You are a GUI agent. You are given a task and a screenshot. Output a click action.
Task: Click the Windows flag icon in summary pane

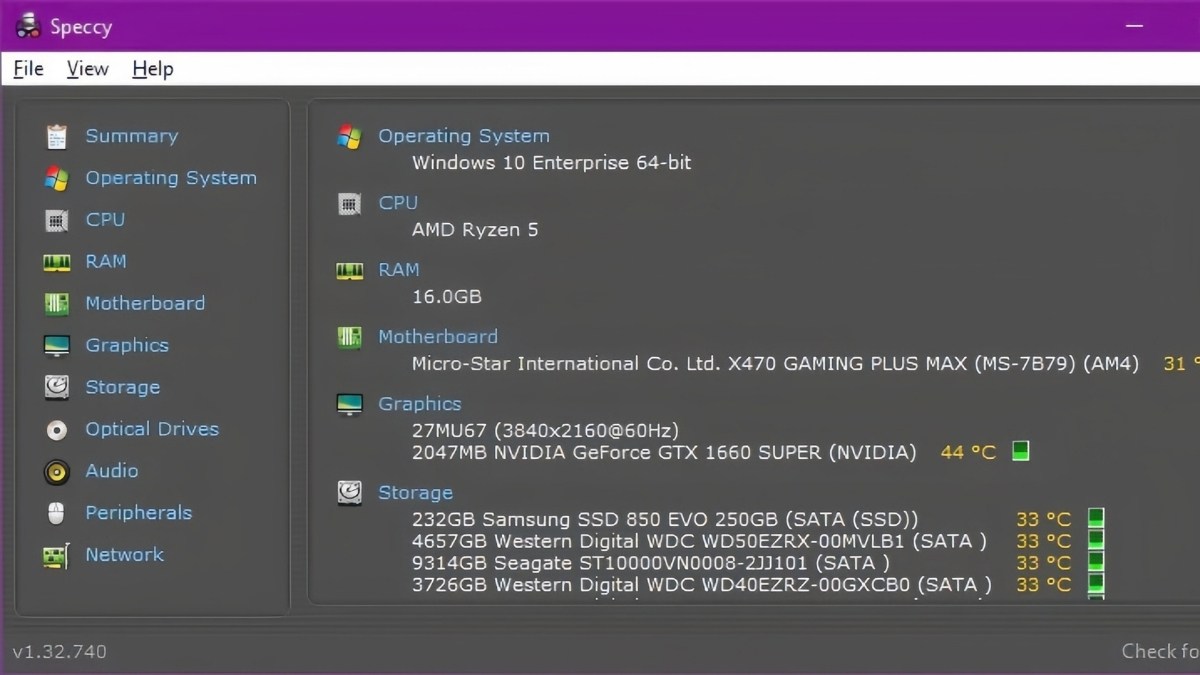coord(349,137)
